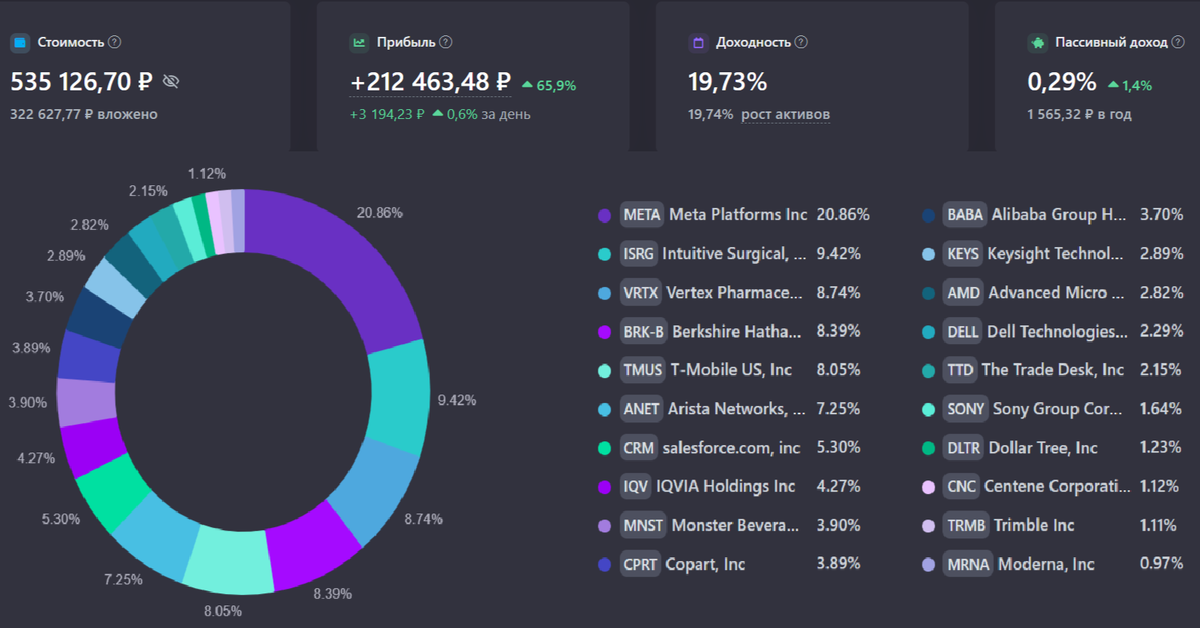
Task: Open the help icon next to Прибыль
Action: tap(446, 43)
